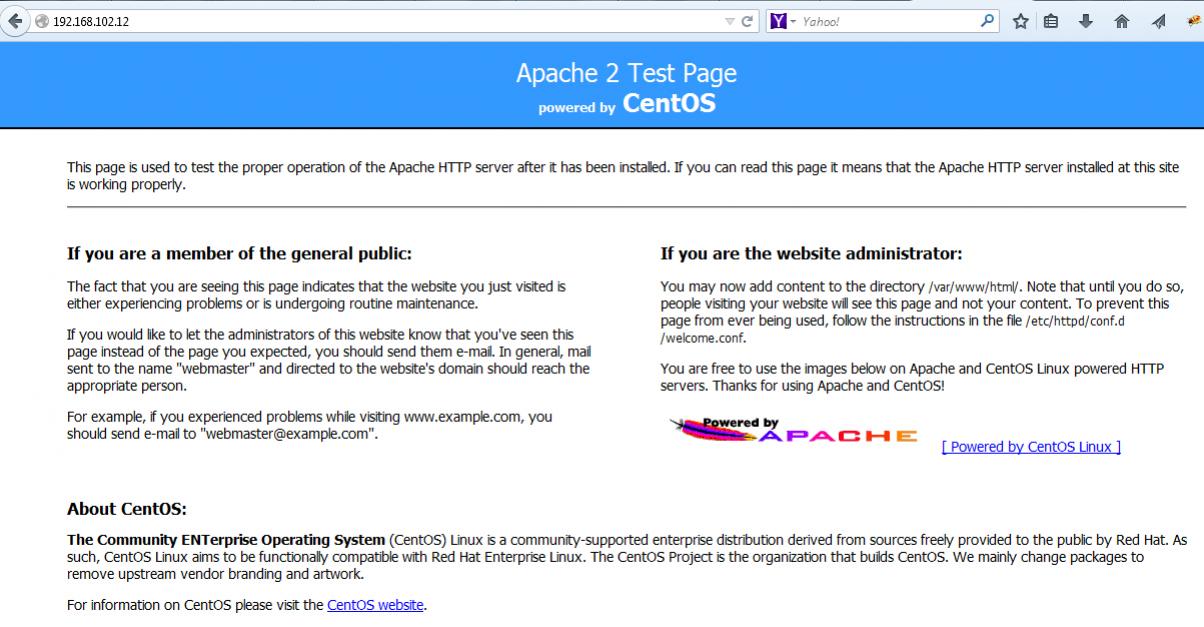Click the website administrator section heading
The height and width of the screenshot is (627, 1204).
pos(811,254)
